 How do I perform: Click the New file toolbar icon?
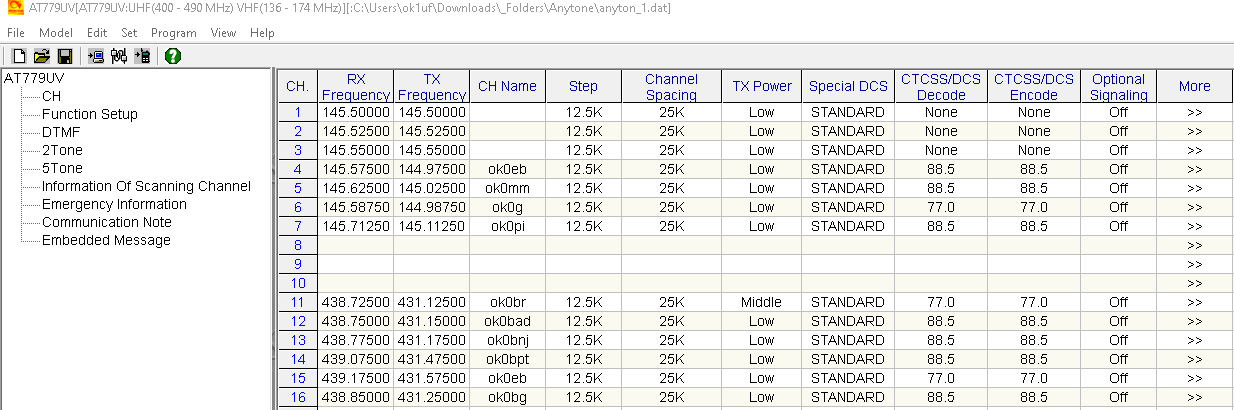(20, 56)
